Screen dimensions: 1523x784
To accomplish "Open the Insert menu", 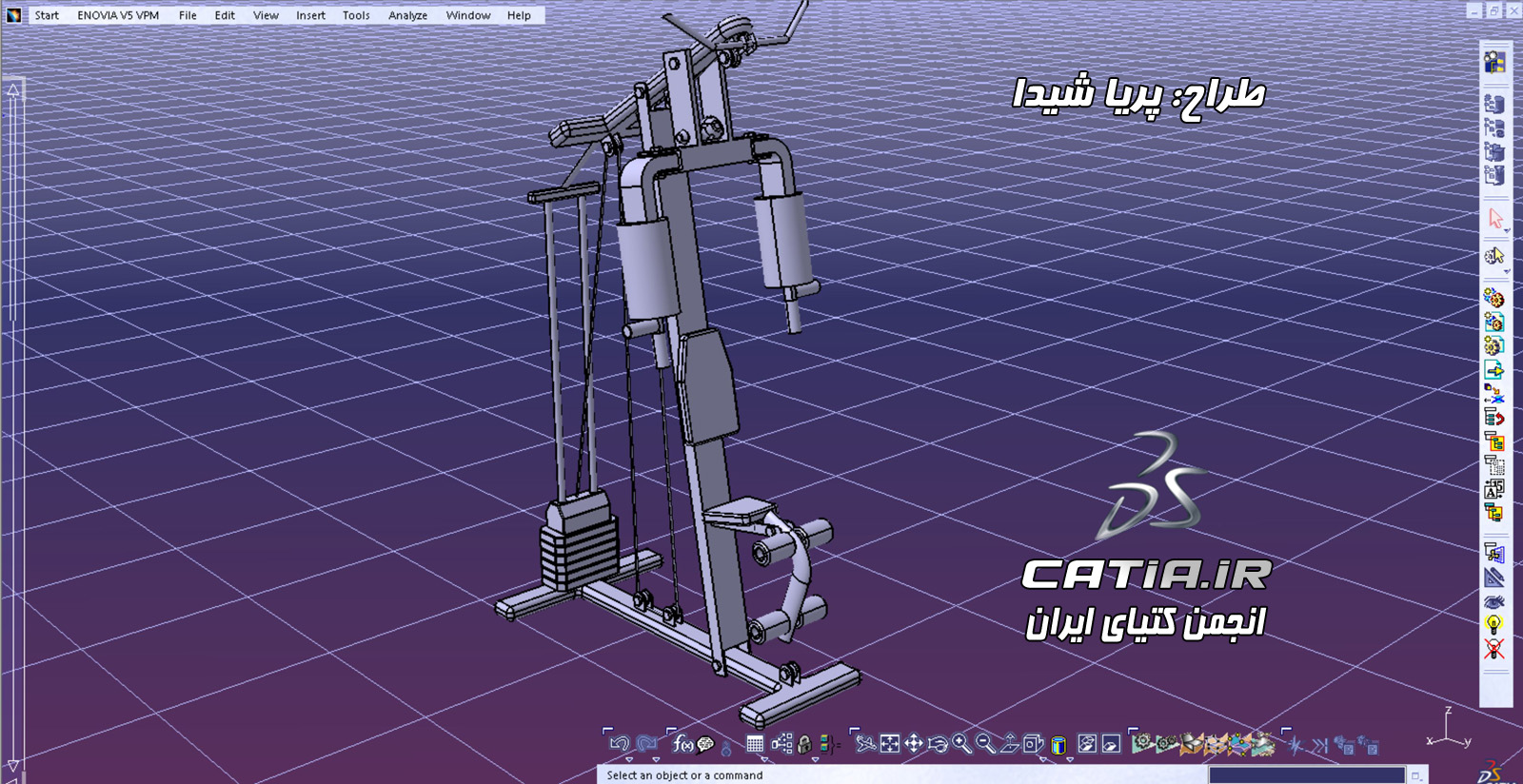I will click(x=310, y=15).
